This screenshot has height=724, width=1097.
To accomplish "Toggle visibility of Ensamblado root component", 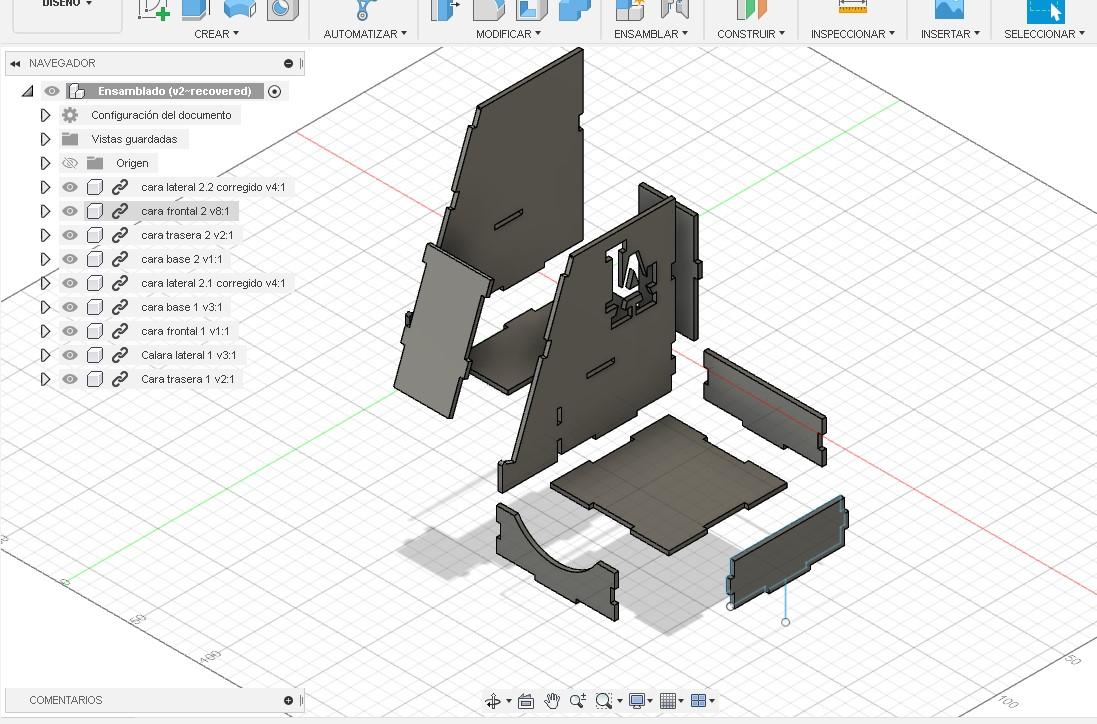I will click(52, 91).
